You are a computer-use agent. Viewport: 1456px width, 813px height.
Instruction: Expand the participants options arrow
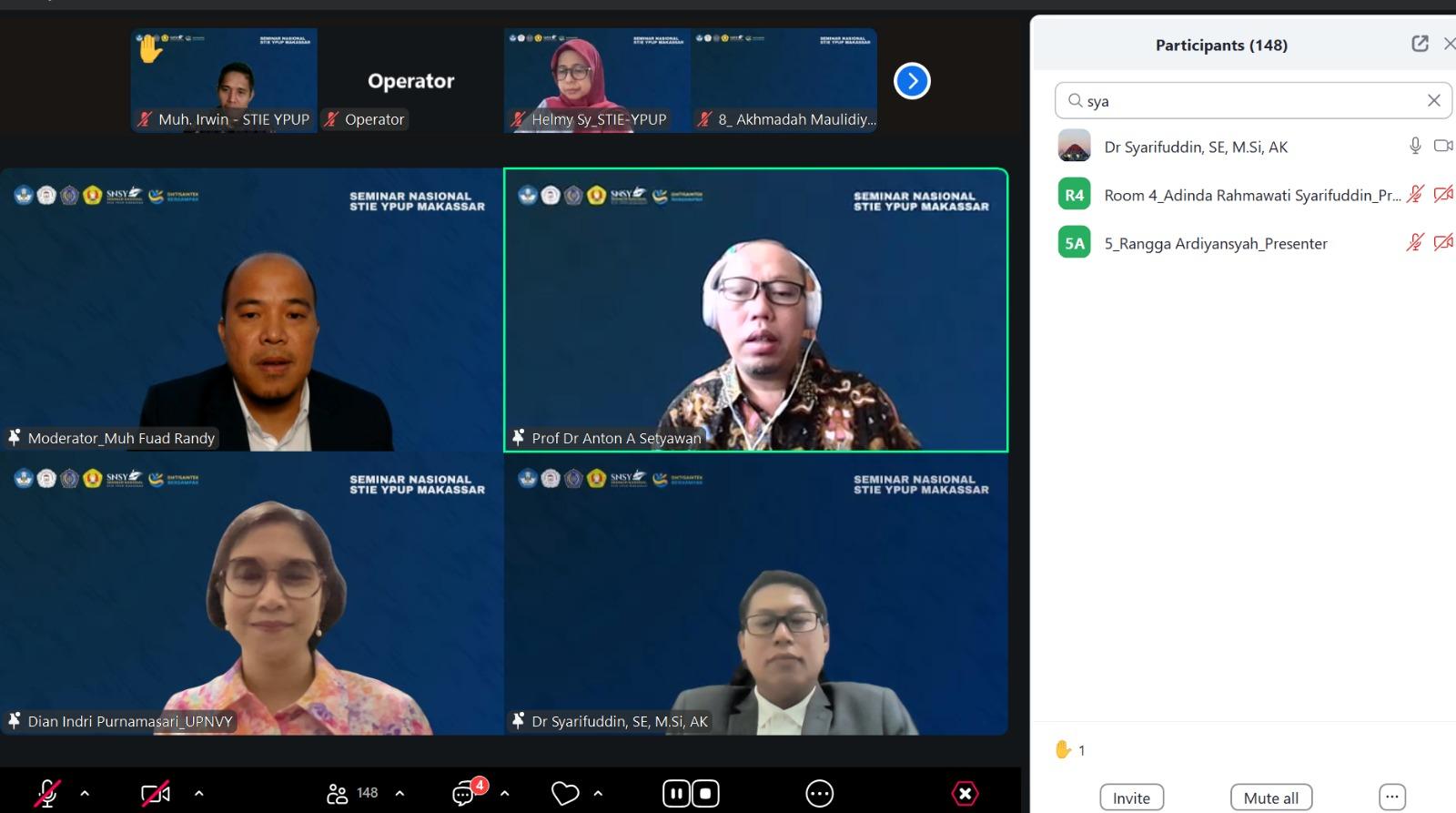tap(399, 793)
